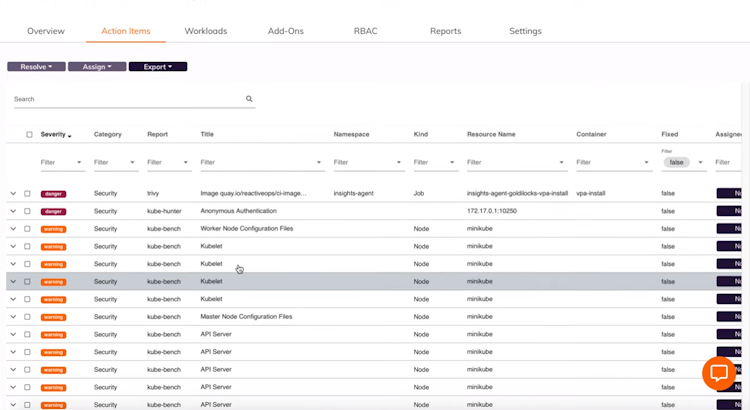This screenshot has width=750, height=410.
Task: Click the danger badge on kube-hunter row
Action: coord(53,211)
